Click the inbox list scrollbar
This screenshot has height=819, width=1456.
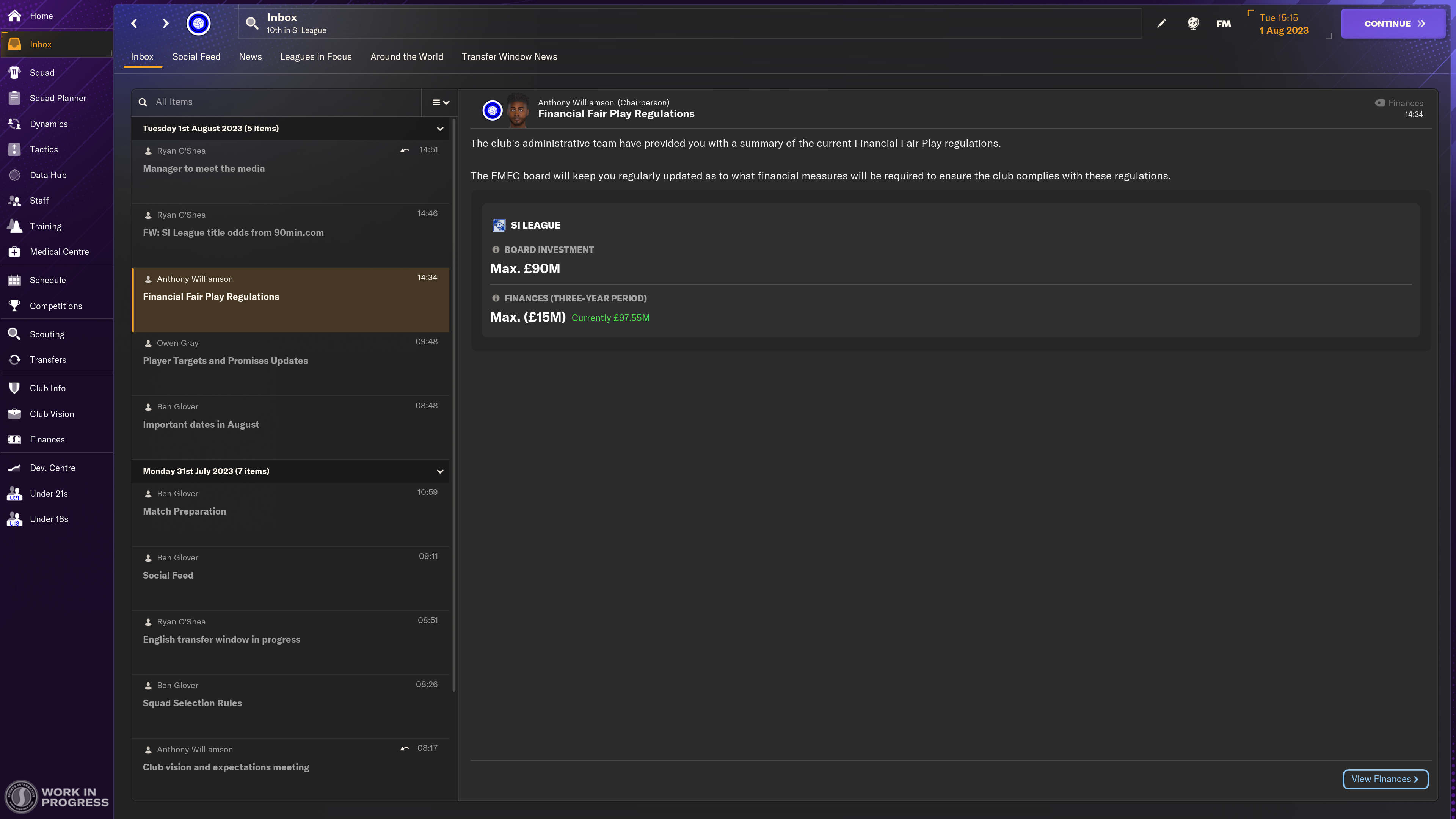(x=454, y=395)
